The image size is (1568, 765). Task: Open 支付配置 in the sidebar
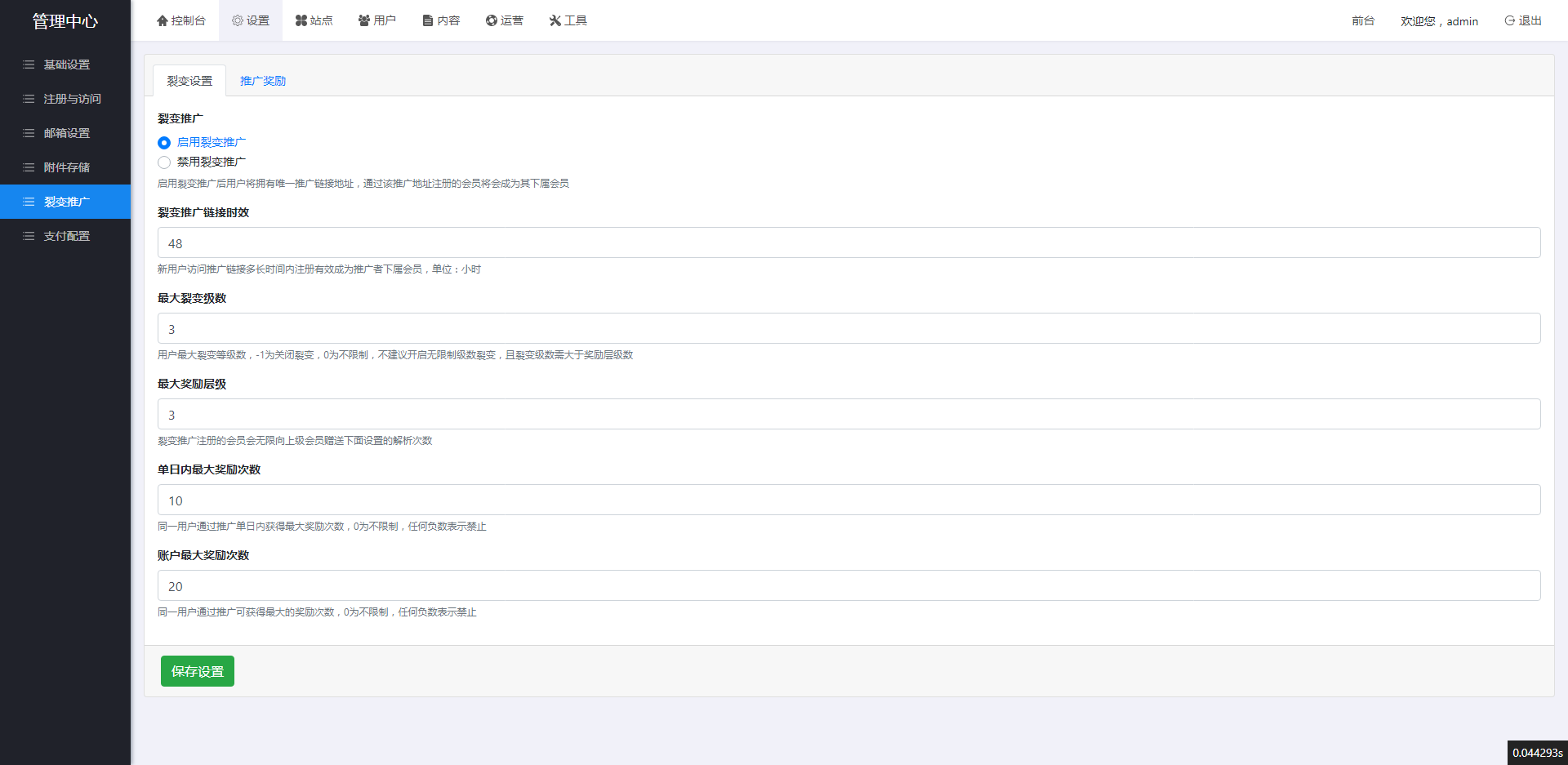[x=65, y=236]
